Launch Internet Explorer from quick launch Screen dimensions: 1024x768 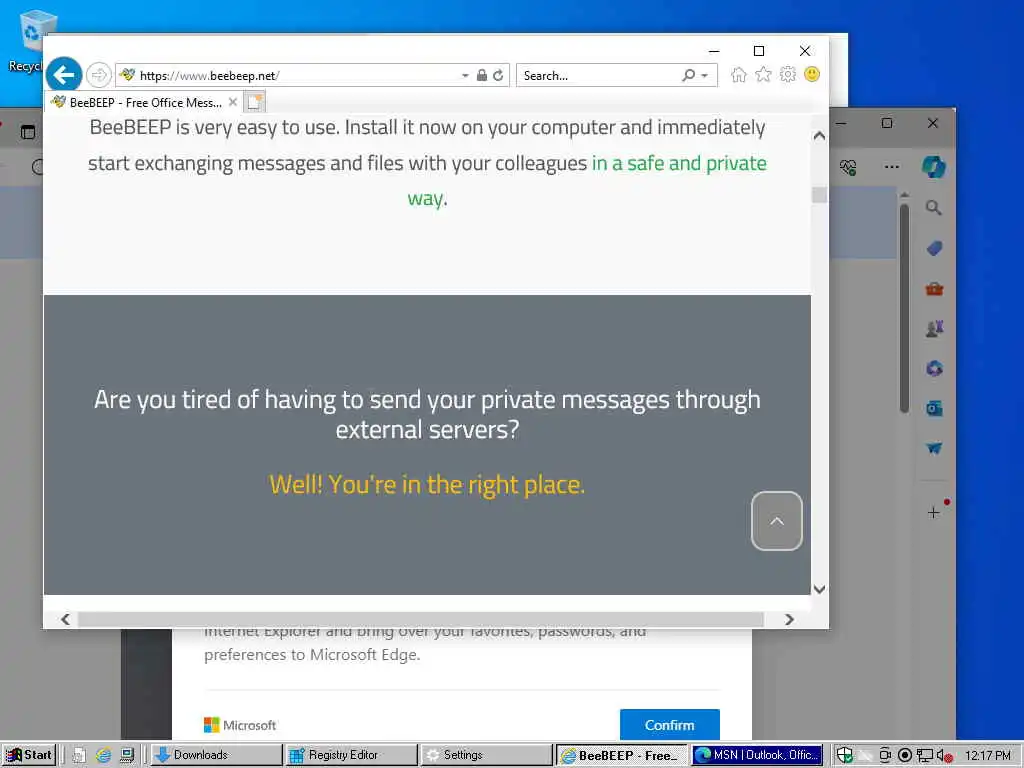(103, 756)
